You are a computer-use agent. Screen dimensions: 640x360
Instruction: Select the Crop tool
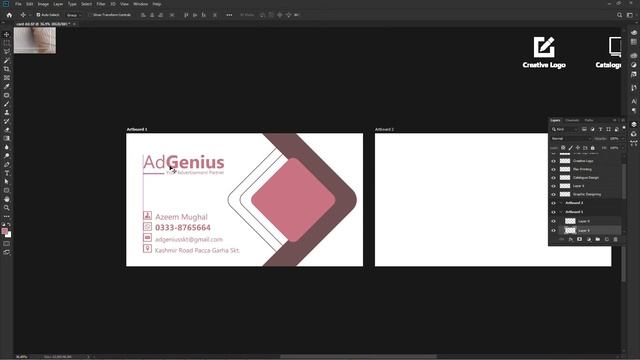(7, 69)
